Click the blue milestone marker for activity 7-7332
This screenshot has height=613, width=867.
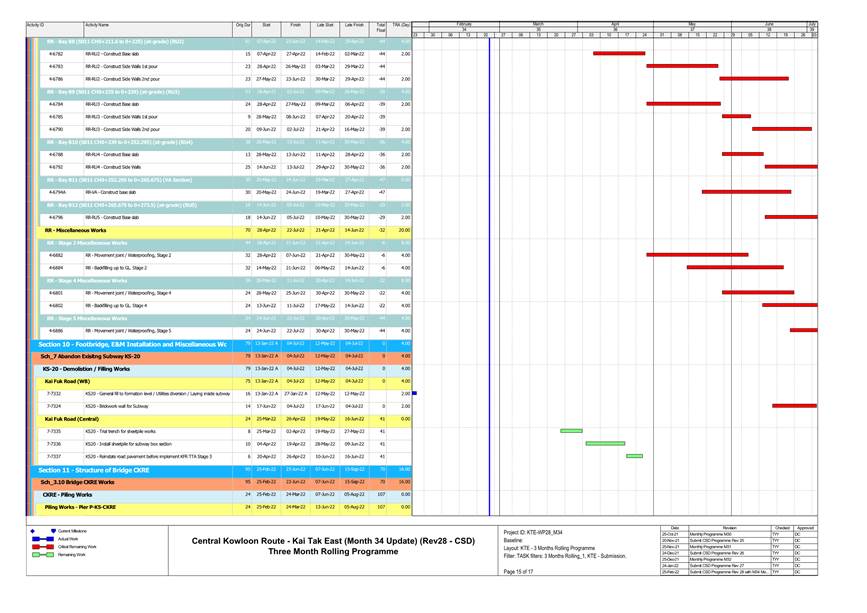pyautogui.click(x=414, y=393)
